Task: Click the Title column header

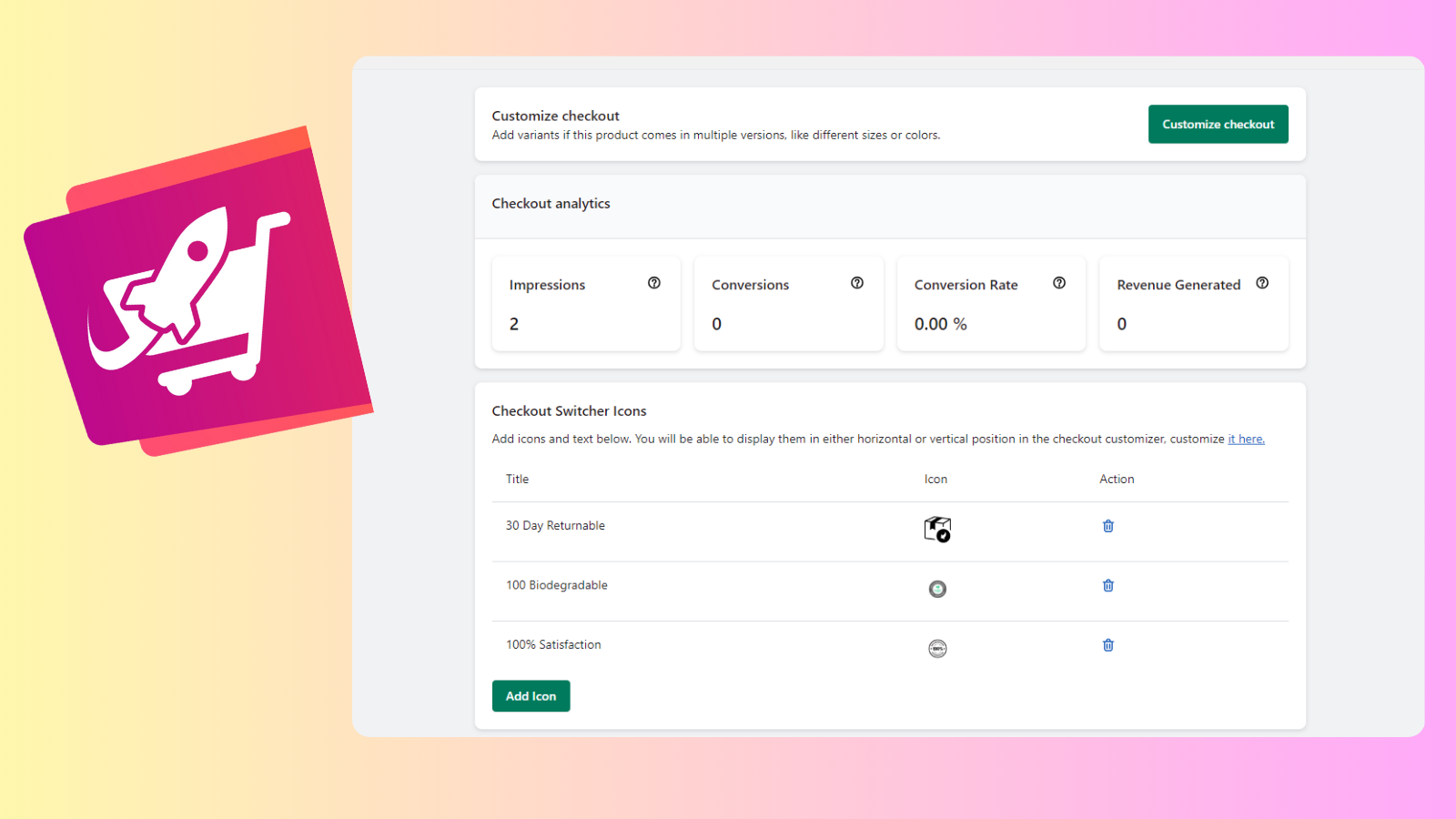Action: pyautogui.click(x=517, y=479)
